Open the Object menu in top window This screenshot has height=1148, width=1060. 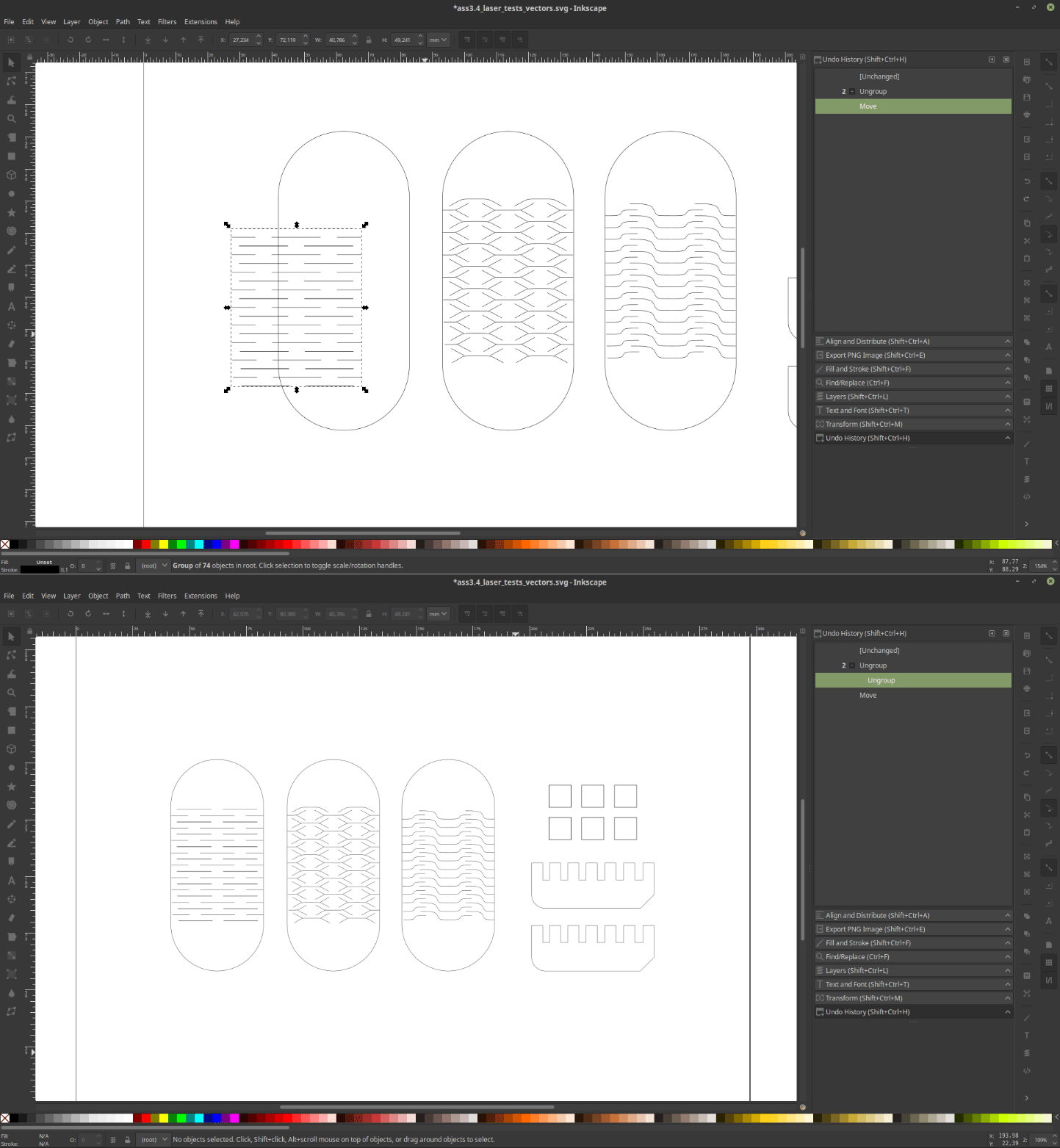coord(98,22)
